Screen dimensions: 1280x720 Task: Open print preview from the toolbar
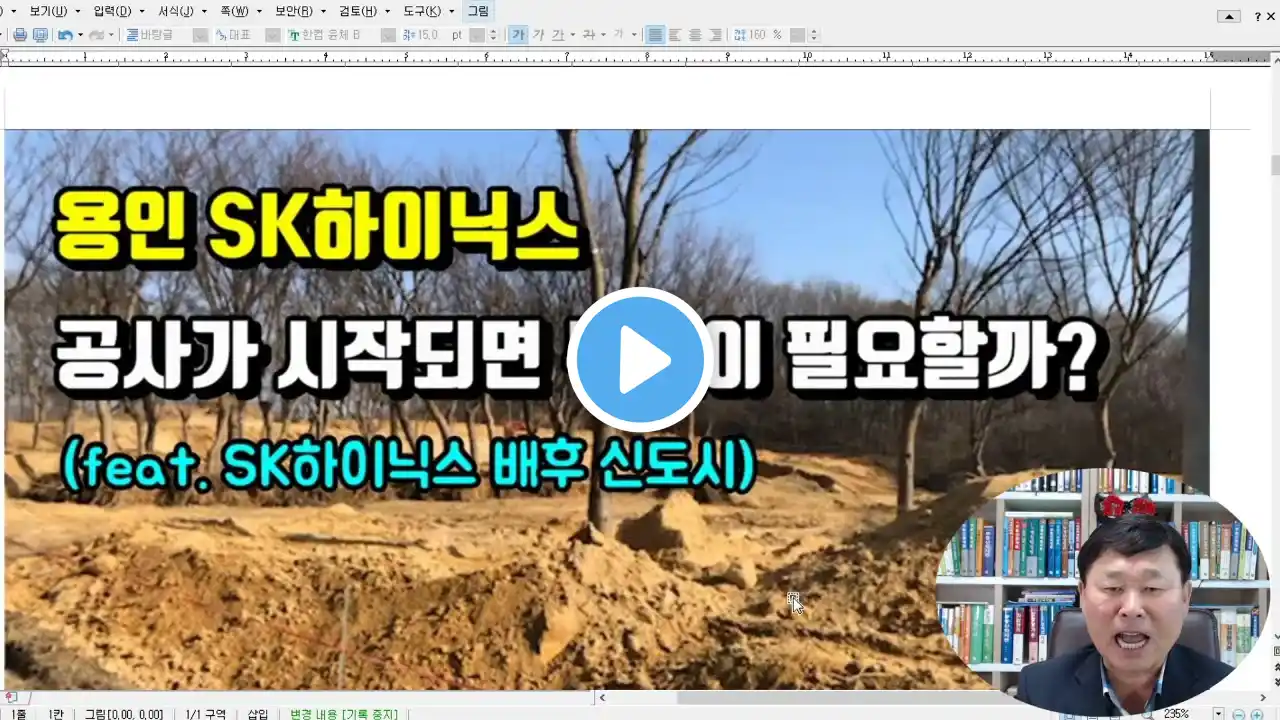click(40, 35)
